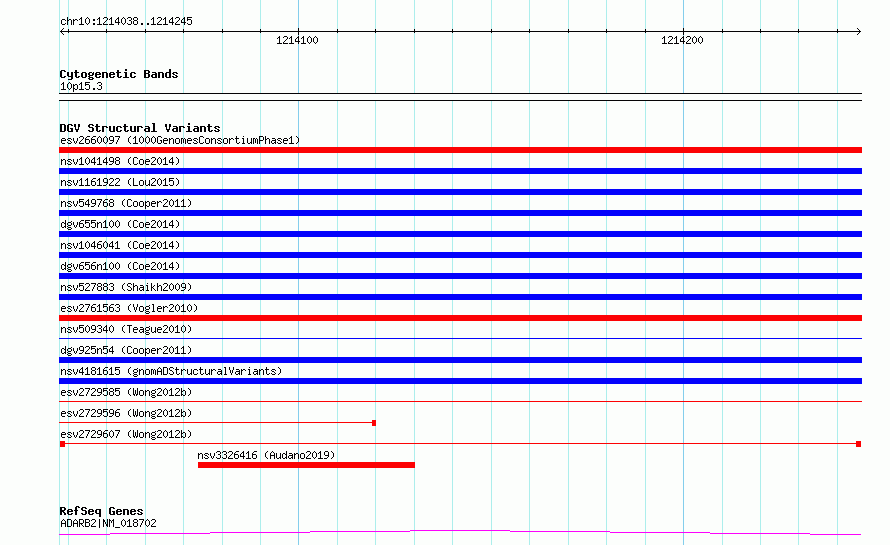Select blue bar under nsv1046041

click(x=460, y=255)
